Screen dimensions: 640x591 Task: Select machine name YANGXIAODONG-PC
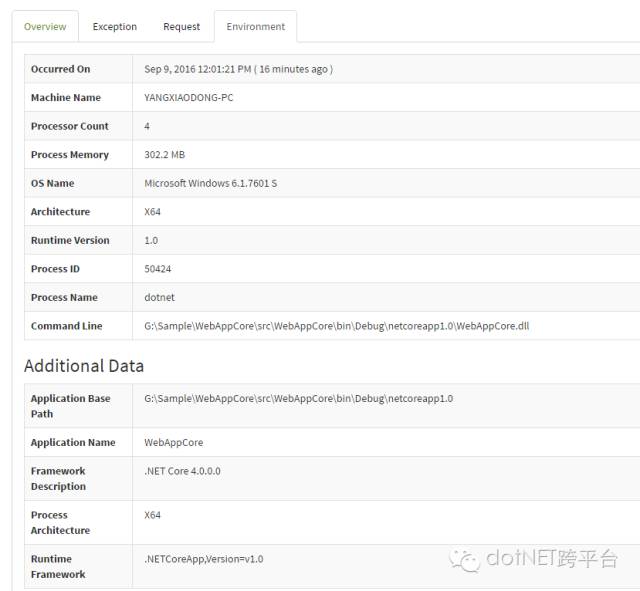tap(189, 98)
